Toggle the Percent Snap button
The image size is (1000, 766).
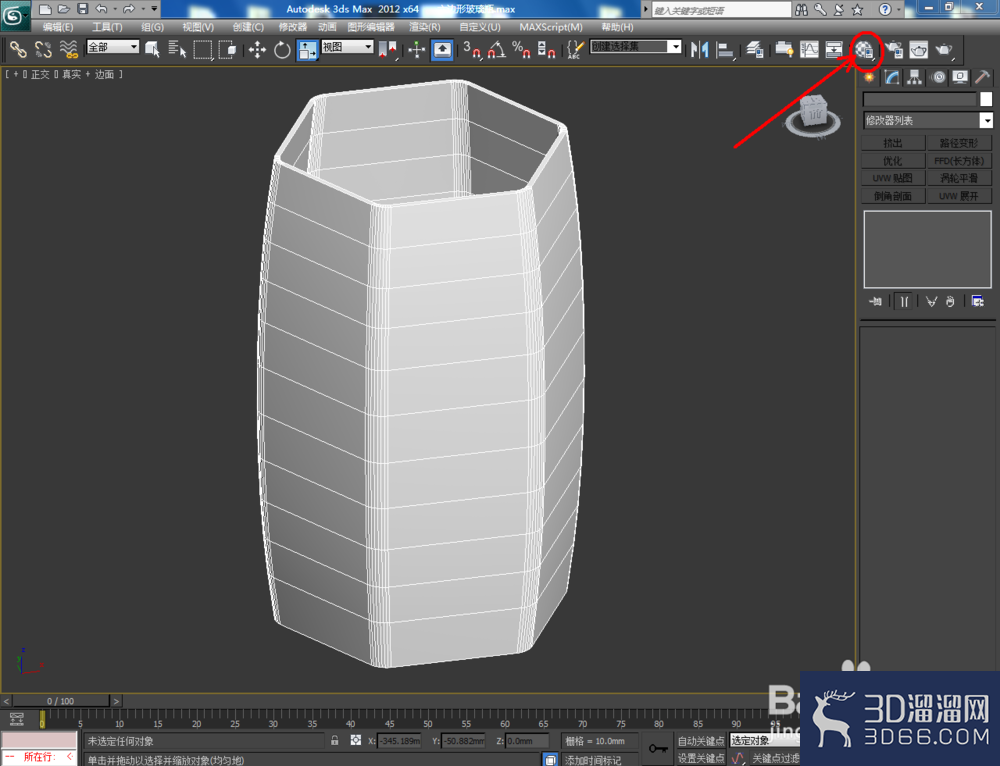pyautogui.click(x=522, y=49)
